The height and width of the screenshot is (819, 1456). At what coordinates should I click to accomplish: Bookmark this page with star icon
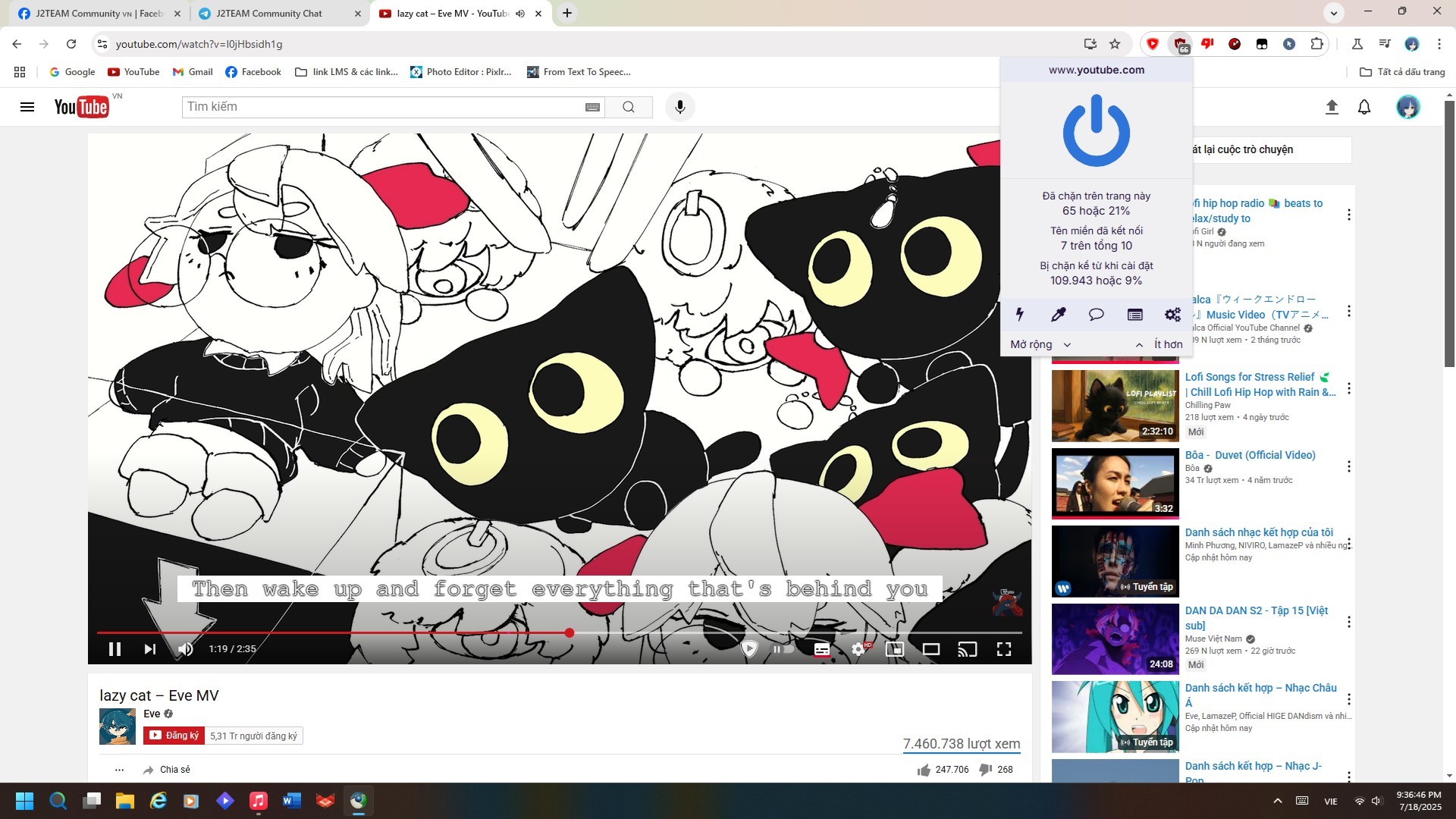tap(1115, 44)
